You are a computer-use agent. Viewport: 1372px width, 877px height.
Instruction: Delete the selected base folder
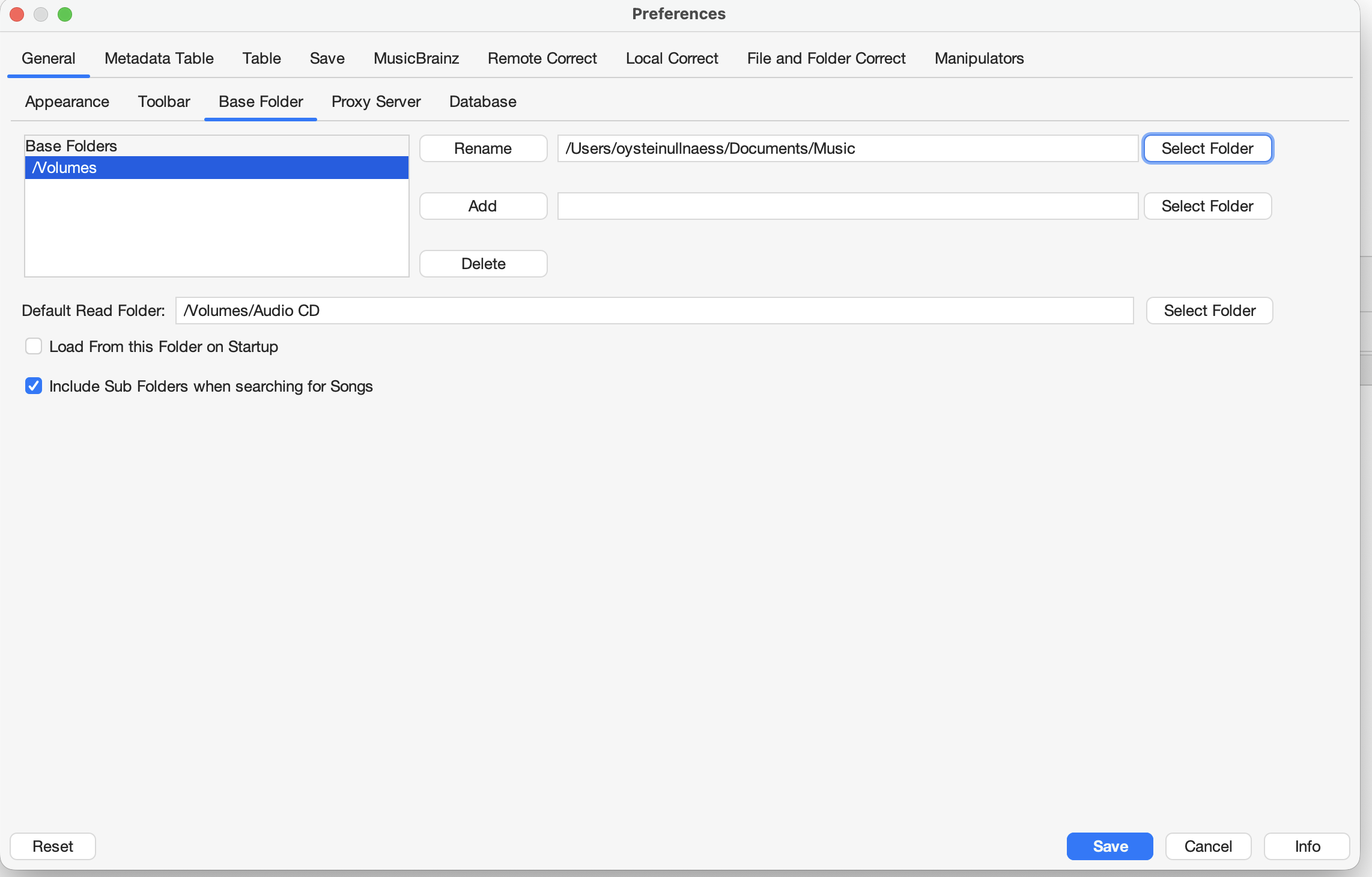(483, 264)
